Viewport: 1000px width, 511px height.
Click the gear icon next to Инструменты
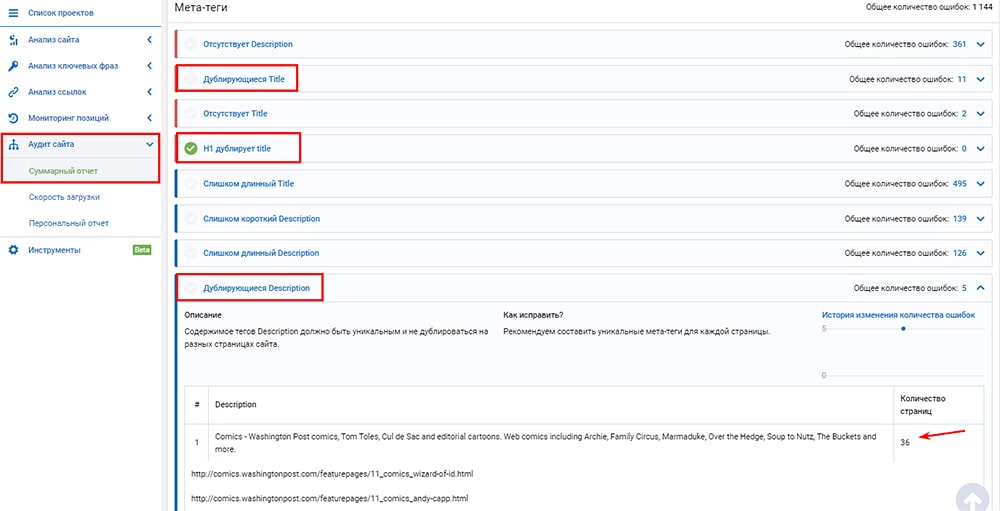coord(14,250)
